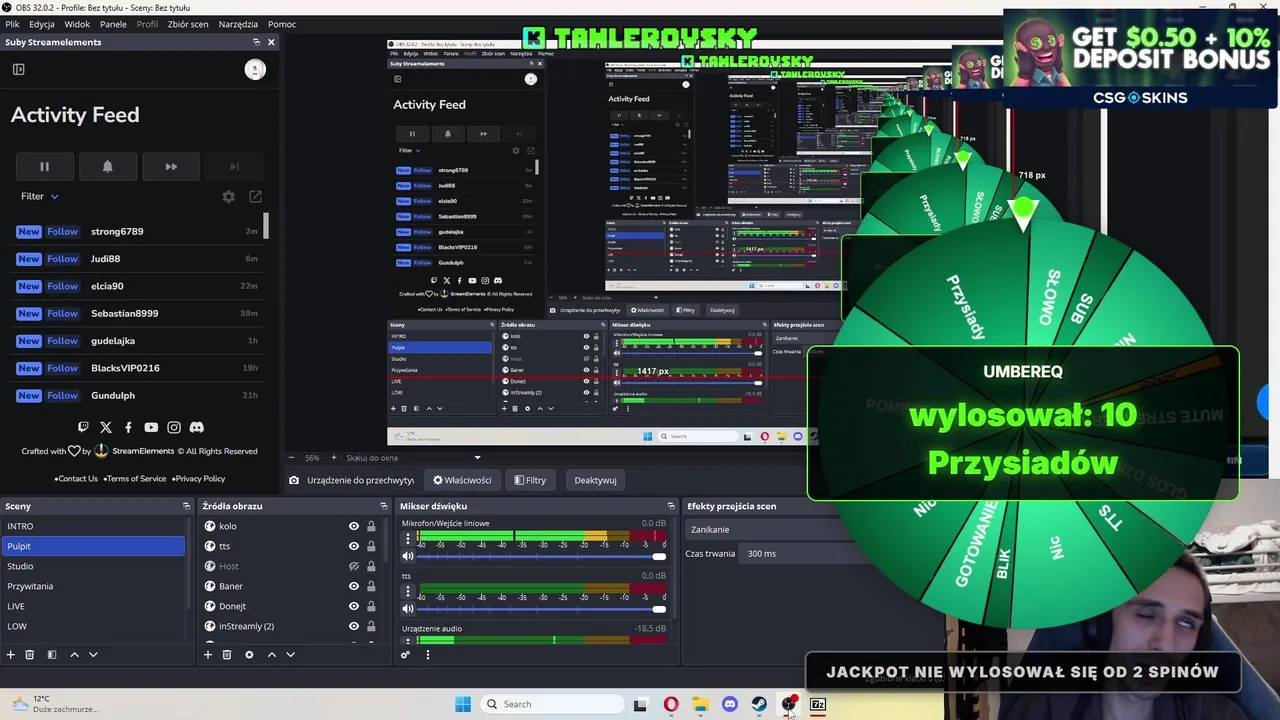This screenshot has height=720, width=1280.
Task: Open the Facebook social icon
Action: click(128, 427)
